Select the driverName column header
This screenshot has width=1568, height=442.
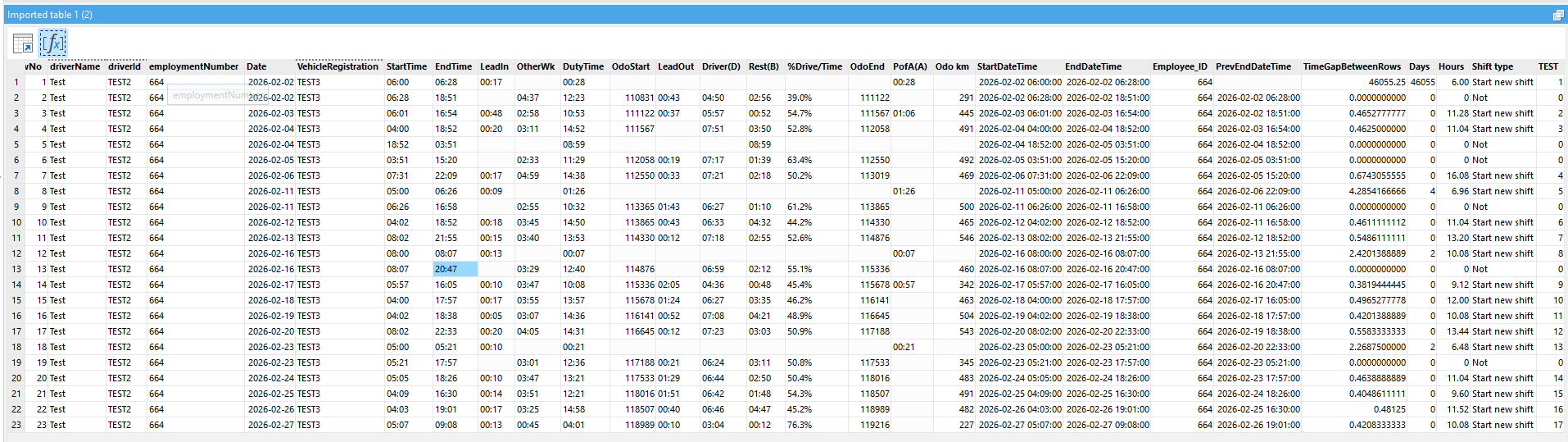tap(75, 66)
